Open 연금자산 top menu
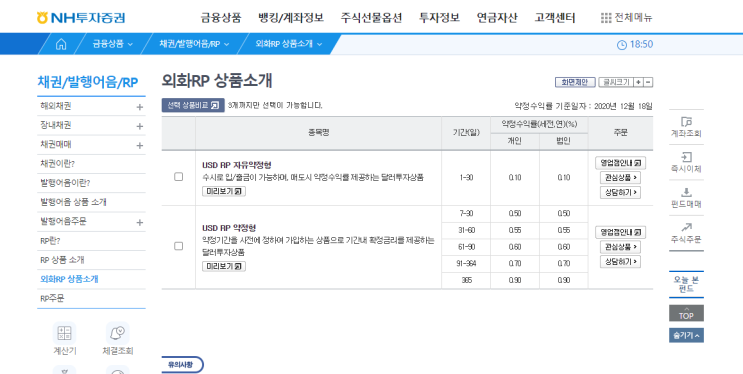 (497, 18)
